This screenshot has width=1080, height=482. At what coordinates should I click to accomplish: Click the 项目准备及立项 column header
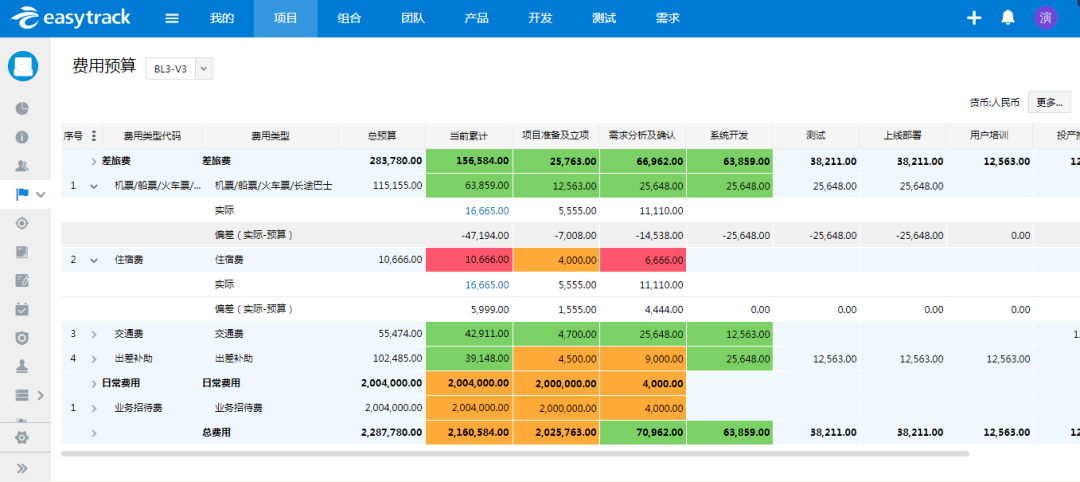click(556, 136)
